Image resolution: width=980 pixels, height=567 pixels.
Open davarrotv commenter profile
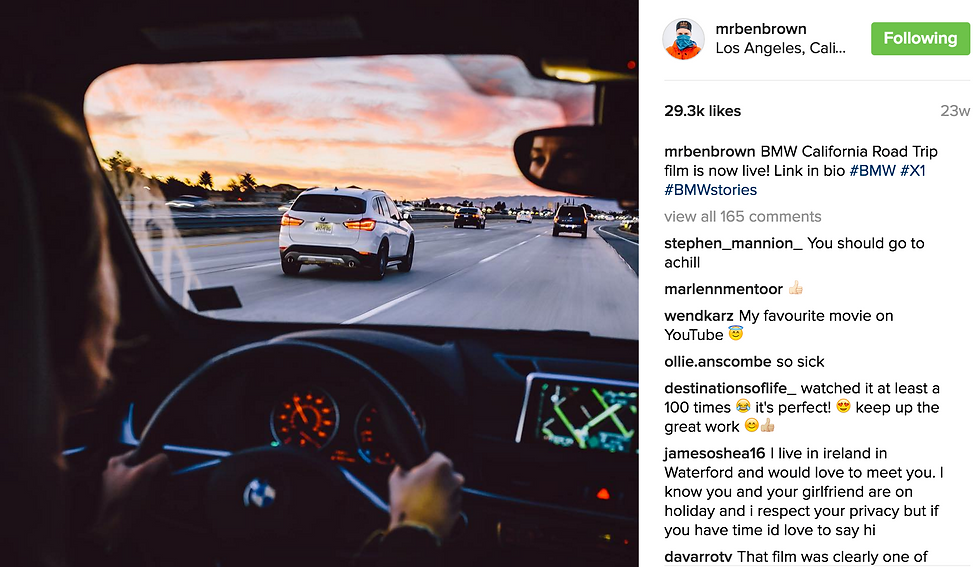tap(698, 556)
